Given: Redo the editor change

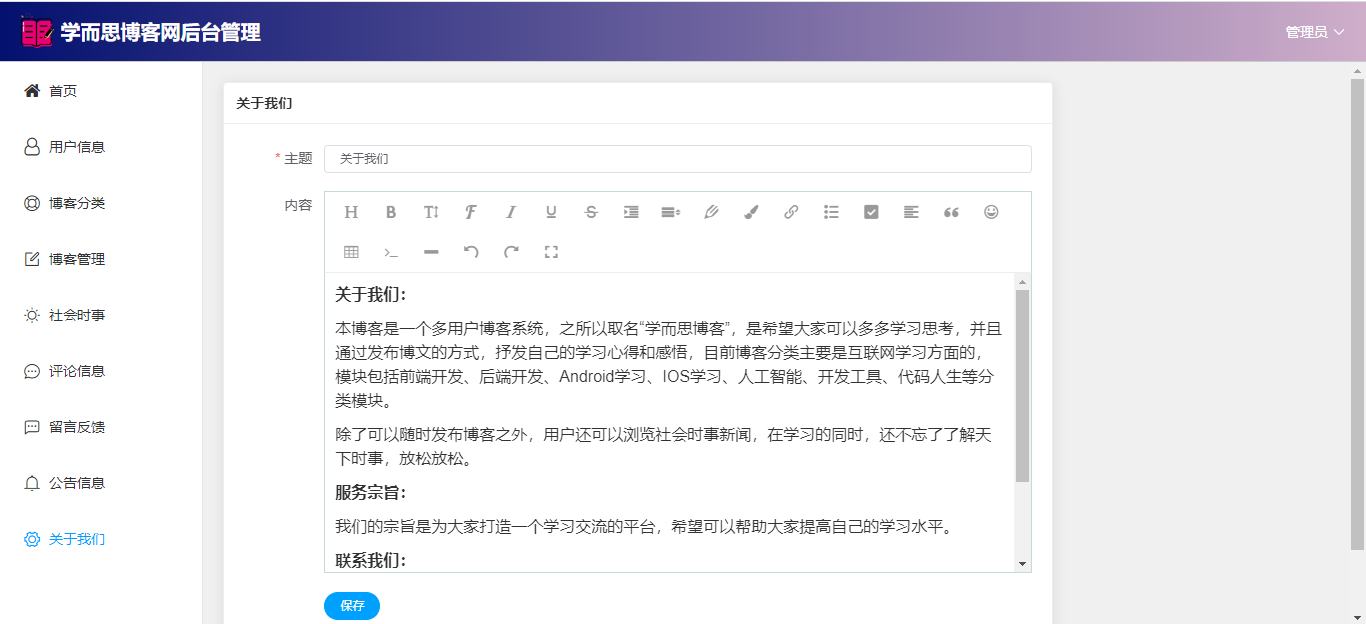Looking at the screenshot, I should (511, 252).
